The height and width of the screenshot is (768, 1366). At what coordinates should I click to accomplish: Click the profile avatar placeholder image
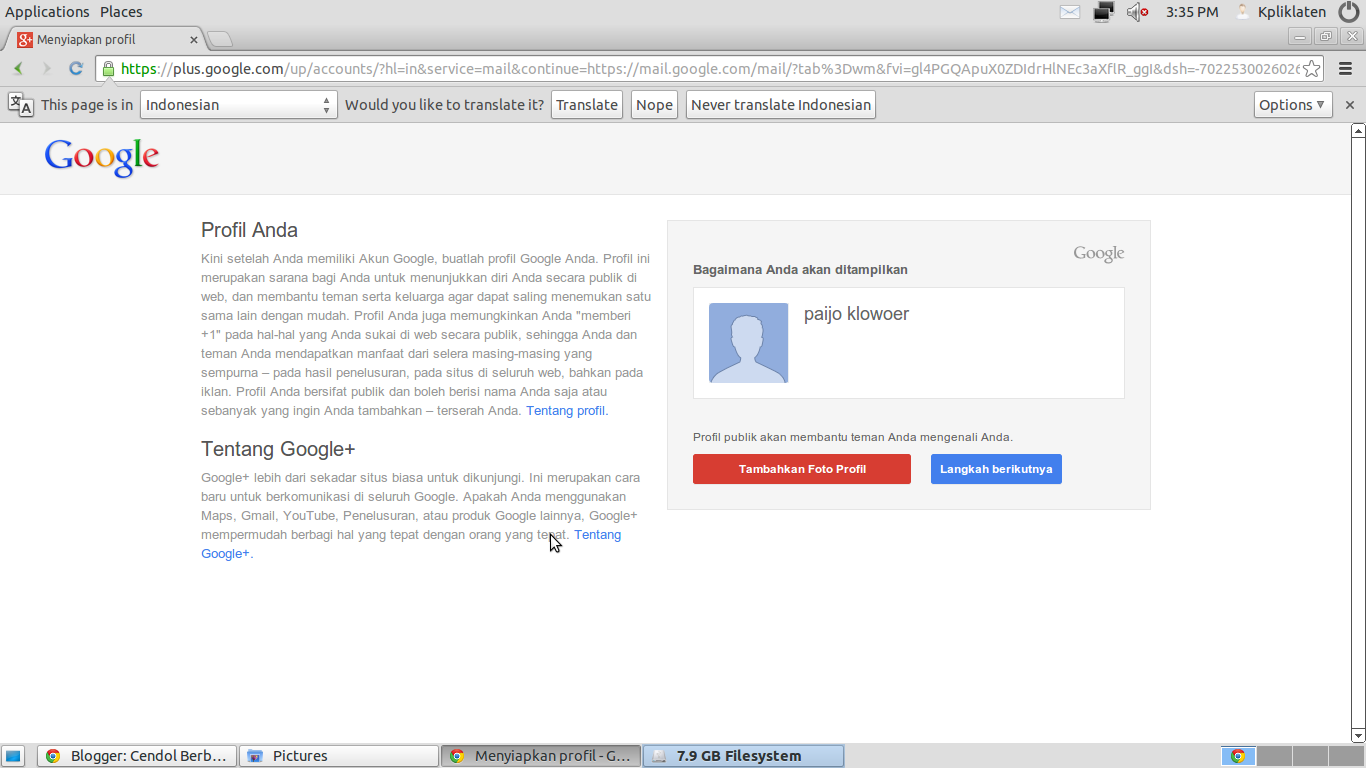point(748,343)
